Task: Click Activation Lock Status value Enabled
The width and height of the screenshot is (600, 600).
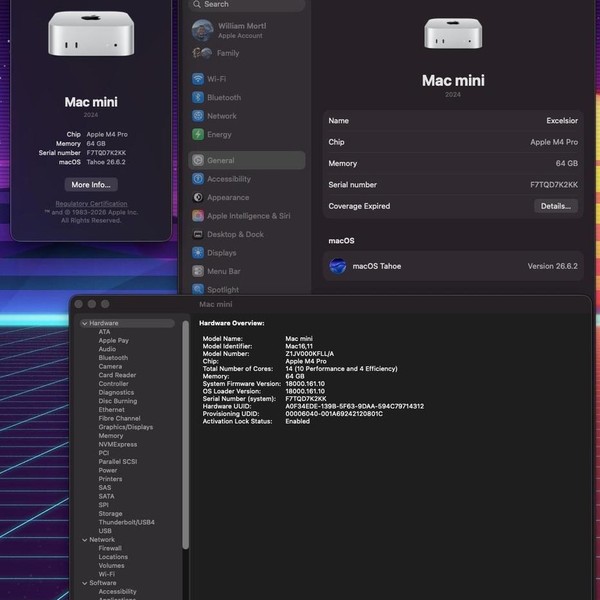Action: pos(298,421)
